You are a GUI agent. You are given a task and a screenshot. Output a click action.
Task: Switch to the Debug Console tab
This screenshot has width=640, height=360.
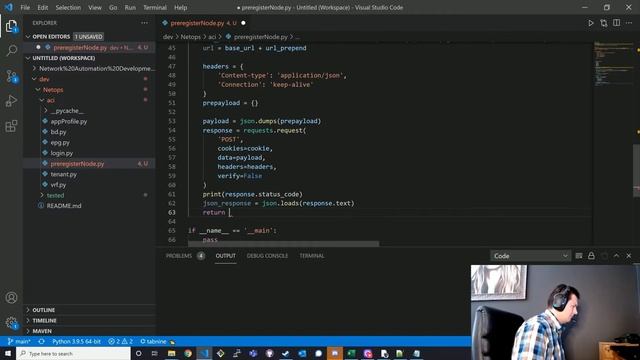click(267, 256)
